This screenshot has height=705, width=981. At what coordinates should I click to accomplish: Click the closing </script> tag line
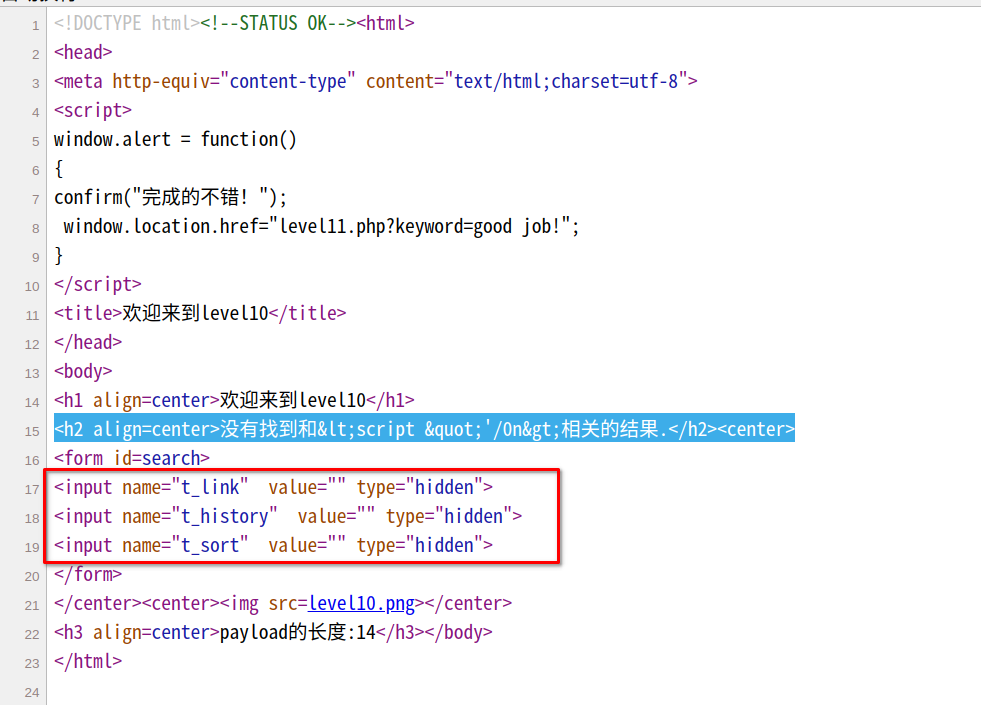pos(98,285)
